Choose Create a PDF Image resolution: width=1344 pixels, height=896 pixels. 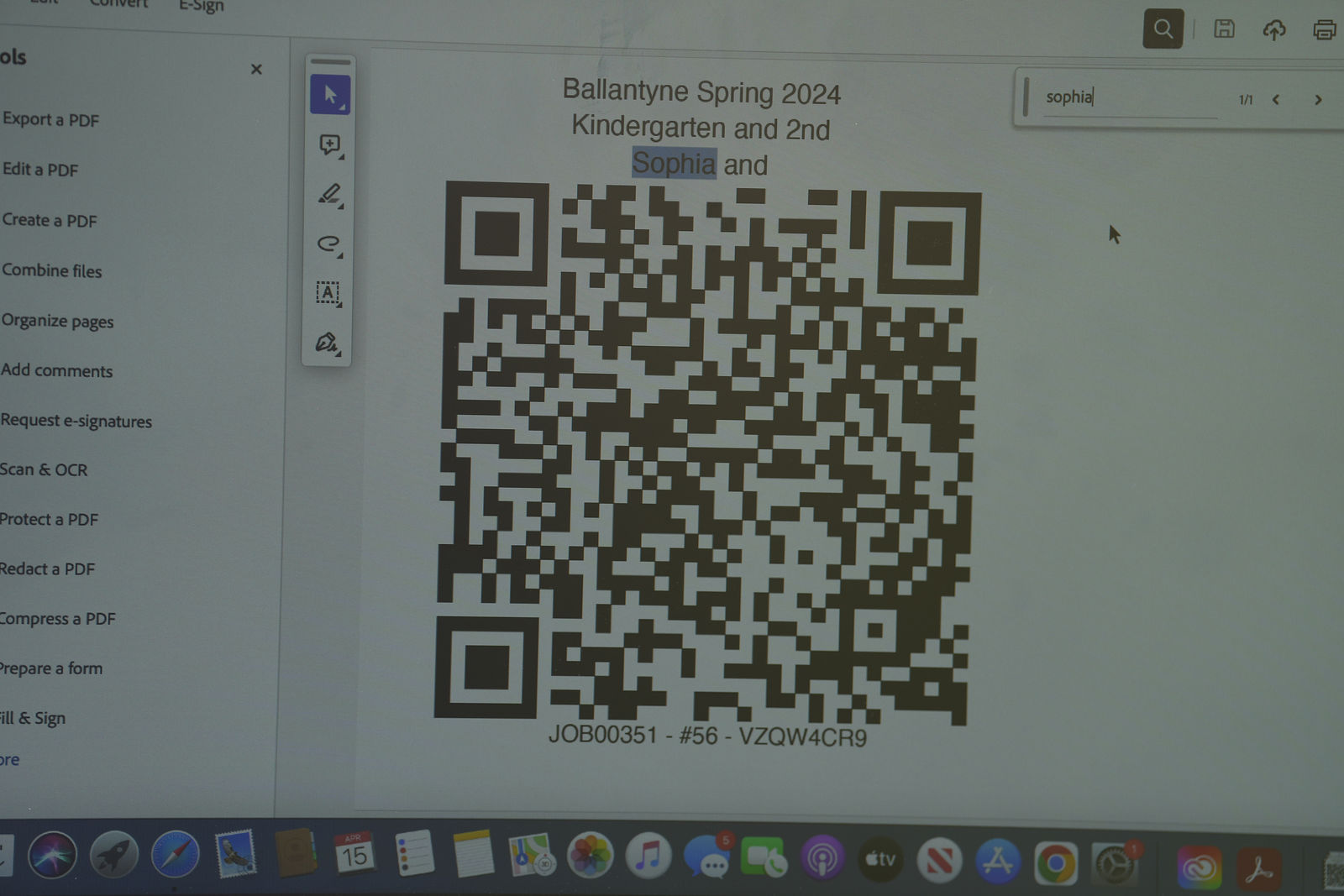pyautogui.click(x=50, y=220)
